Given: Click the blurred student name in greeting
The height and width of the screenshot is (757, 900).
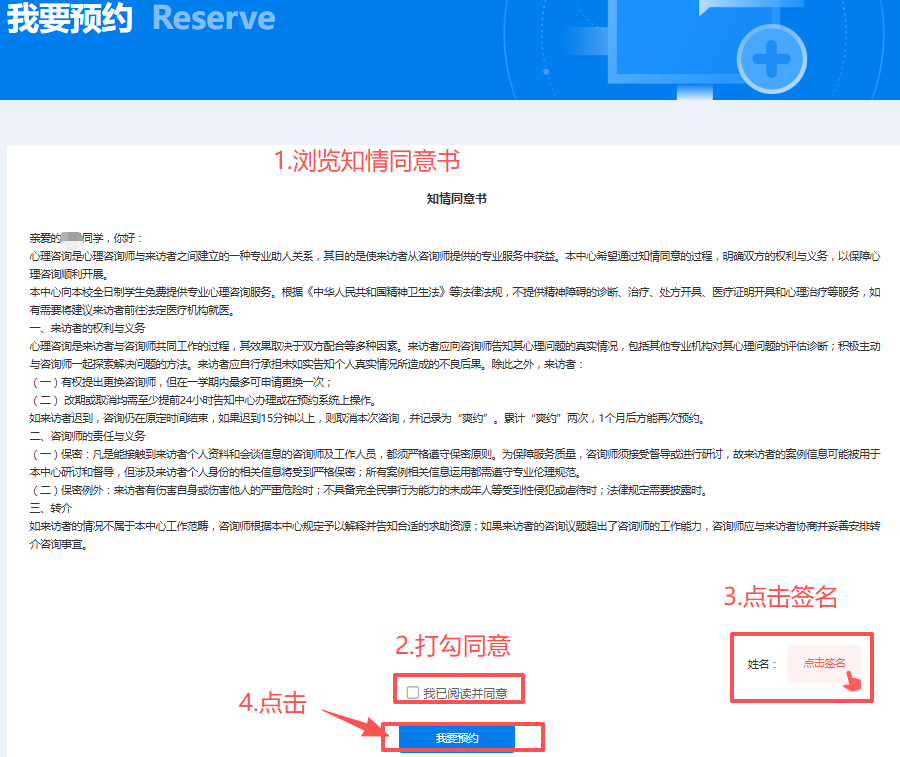Looking at the screenshot, I should point(73,238).
